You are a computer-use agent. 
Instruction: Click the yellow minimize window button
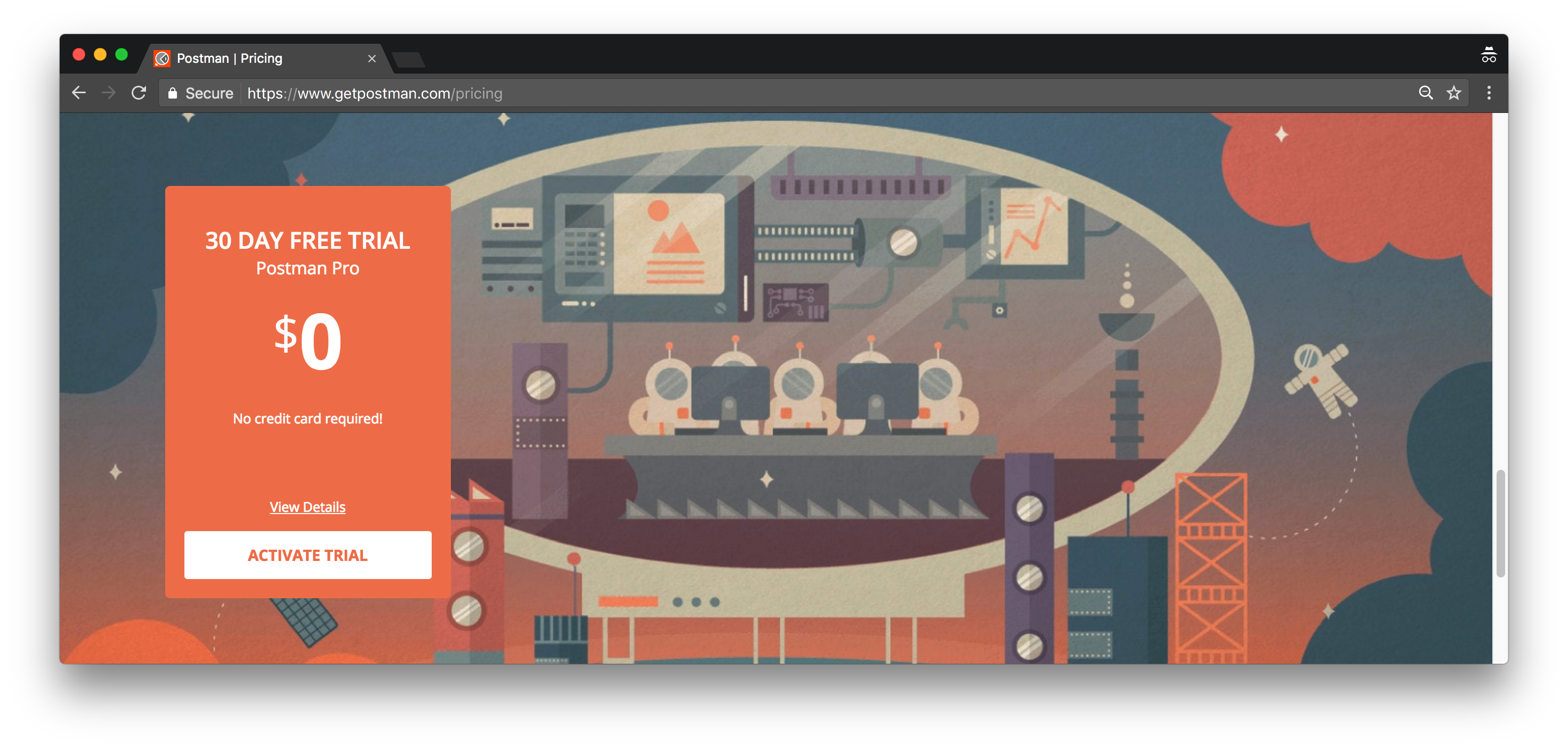coord(100,55)
